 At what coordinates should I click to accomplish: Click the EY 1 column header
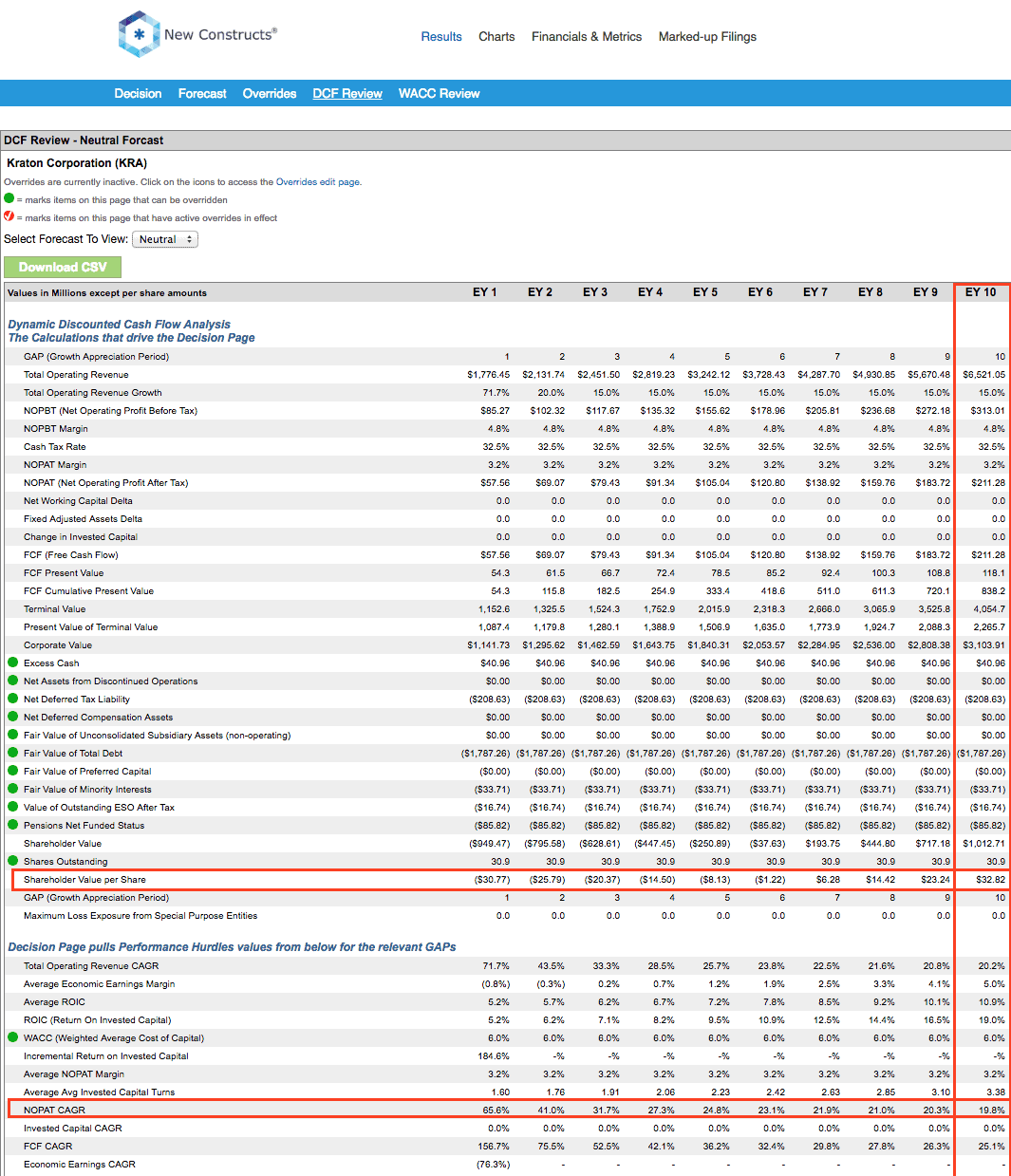[x=484, y=292]
